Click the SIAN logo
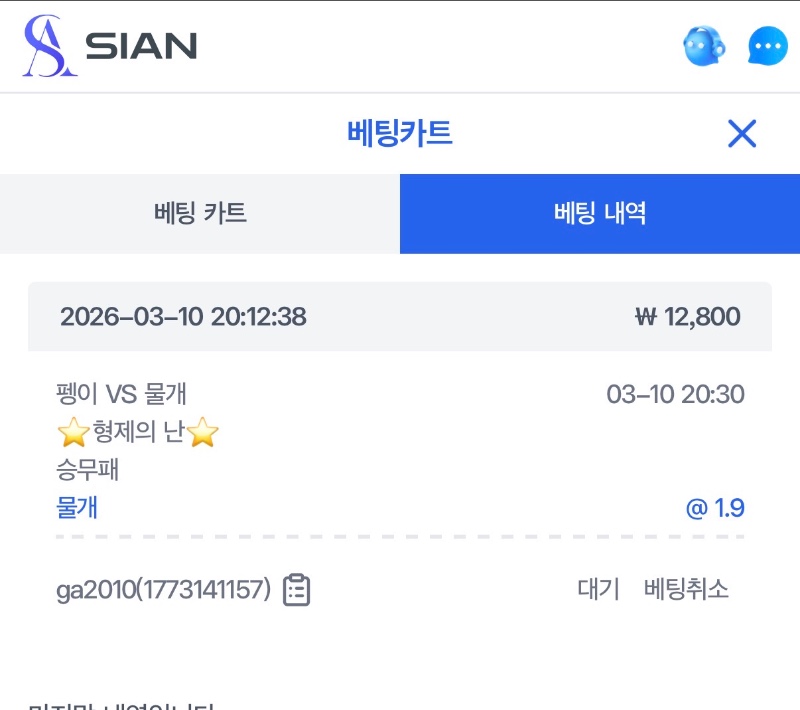The image size is (800, 710). tap(110, 46)
